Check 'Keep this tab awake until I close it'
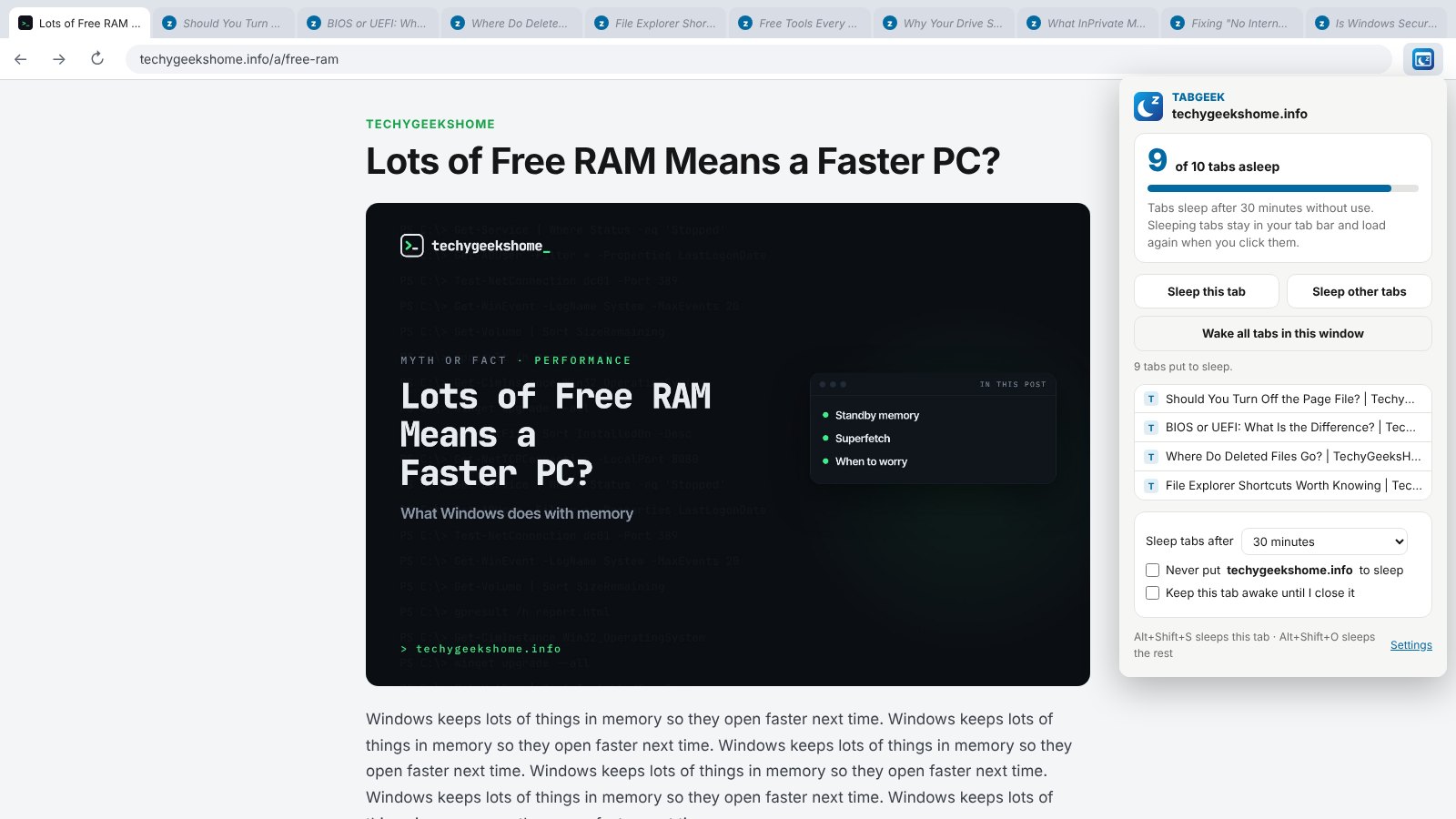This screenshot has height=819, width=1456. point(1152,593)
